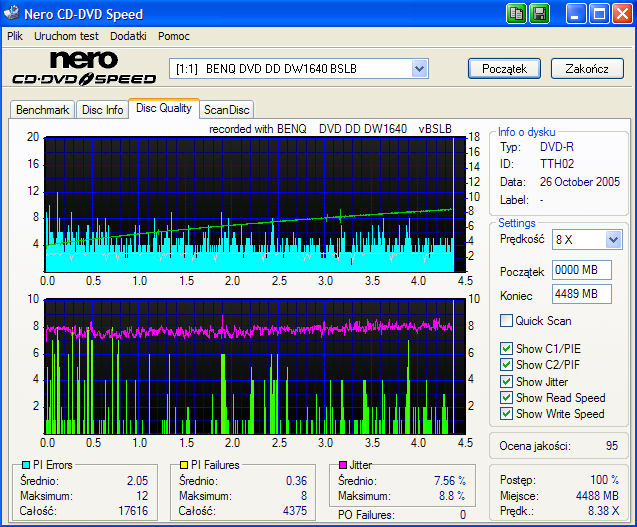Switch to the Disc Info tab
This screenshot has height=527, width=637.
click(x=102, y=110)
